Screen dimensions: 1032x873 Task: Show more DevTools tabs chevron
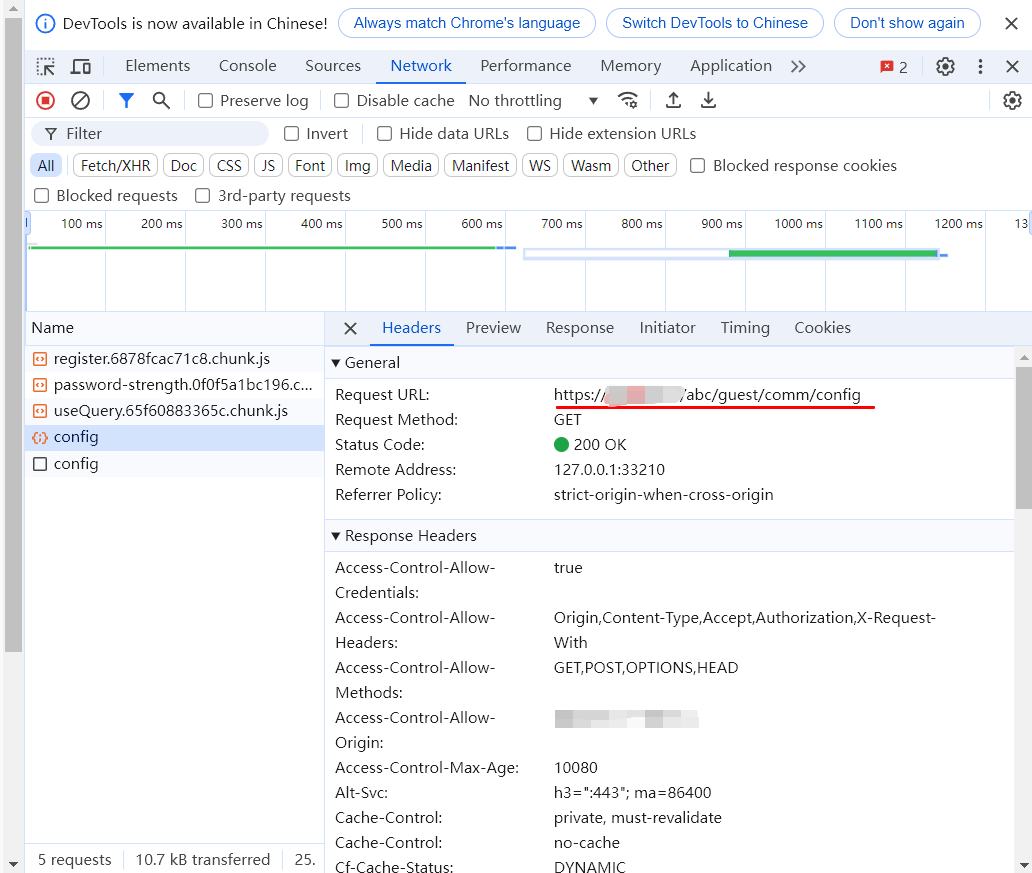(798, 67)
